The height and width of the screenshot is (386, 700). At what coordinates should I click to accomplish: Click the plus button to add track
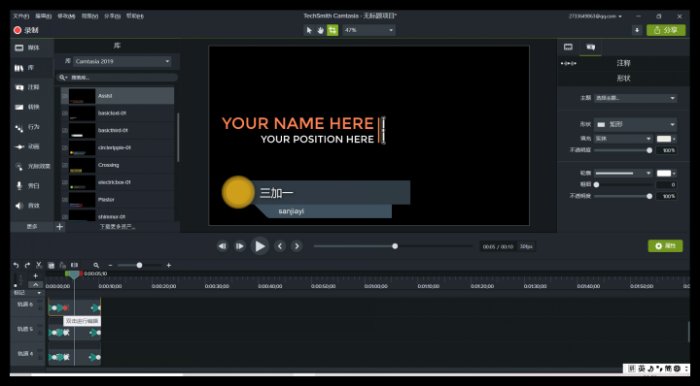coord(36,276)
